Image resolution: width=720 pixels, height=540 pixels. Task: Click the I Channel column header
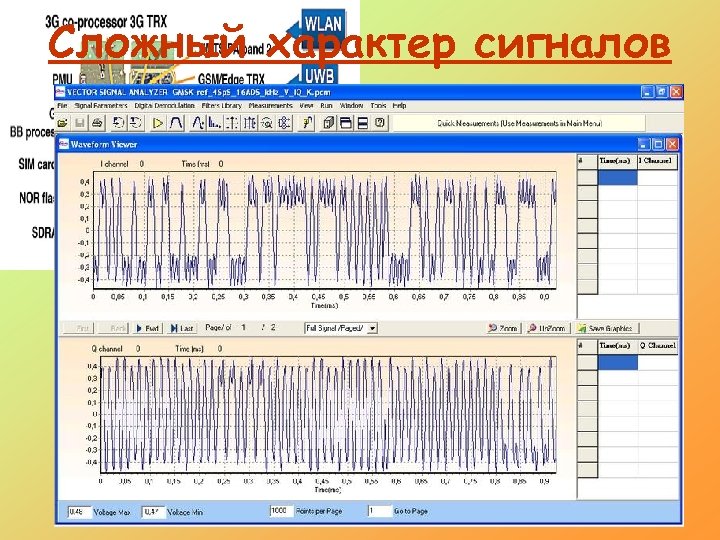pos(657,161)
